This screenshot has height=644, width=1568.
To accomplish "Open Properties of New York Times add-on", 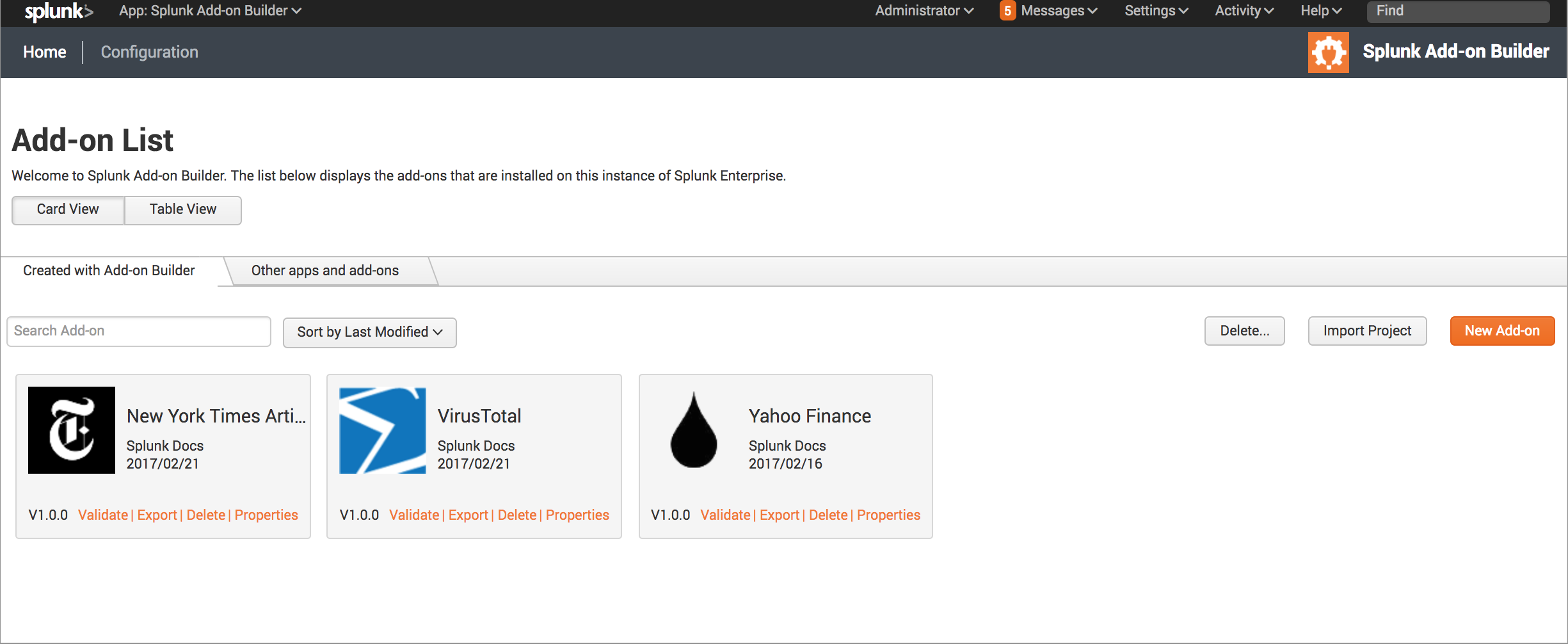I will pos(266,515).
